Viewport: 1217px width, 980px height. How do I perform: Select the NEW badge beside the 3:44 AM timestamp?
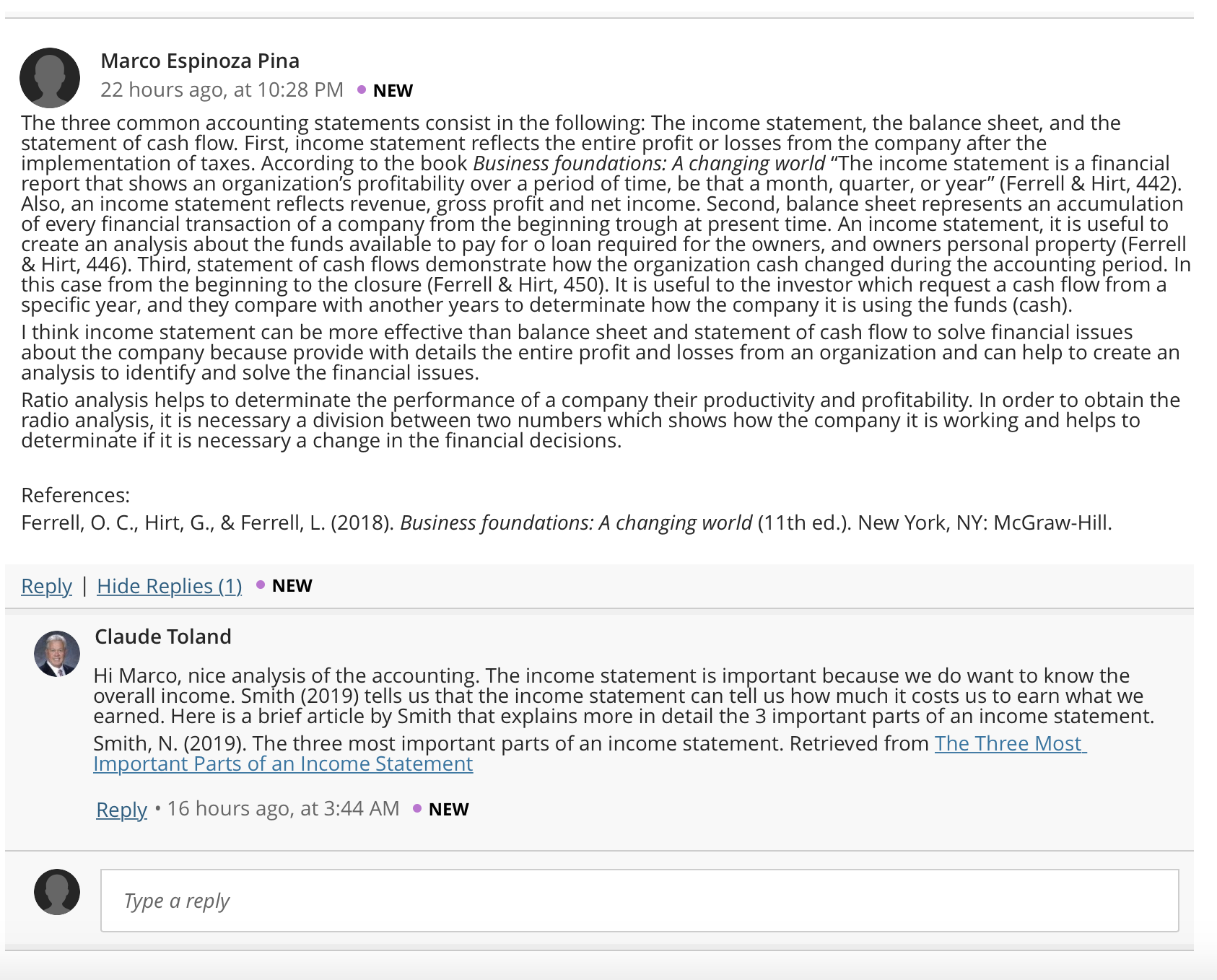pos(448,809)
